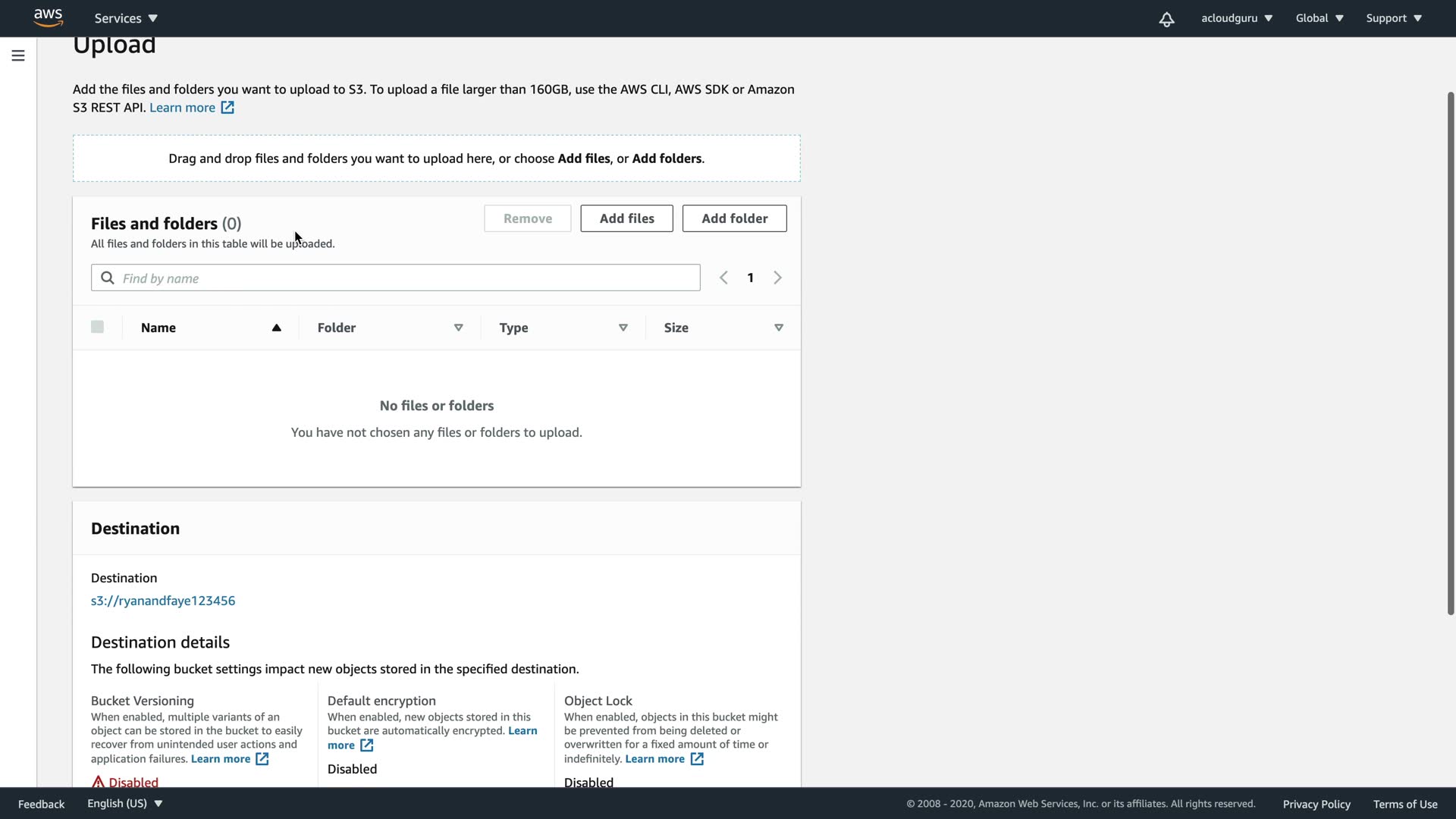Toggle the select-all files checkbox
This screenshot has width=1456, height=819.
pyautogui.click(x=97, y=327)
